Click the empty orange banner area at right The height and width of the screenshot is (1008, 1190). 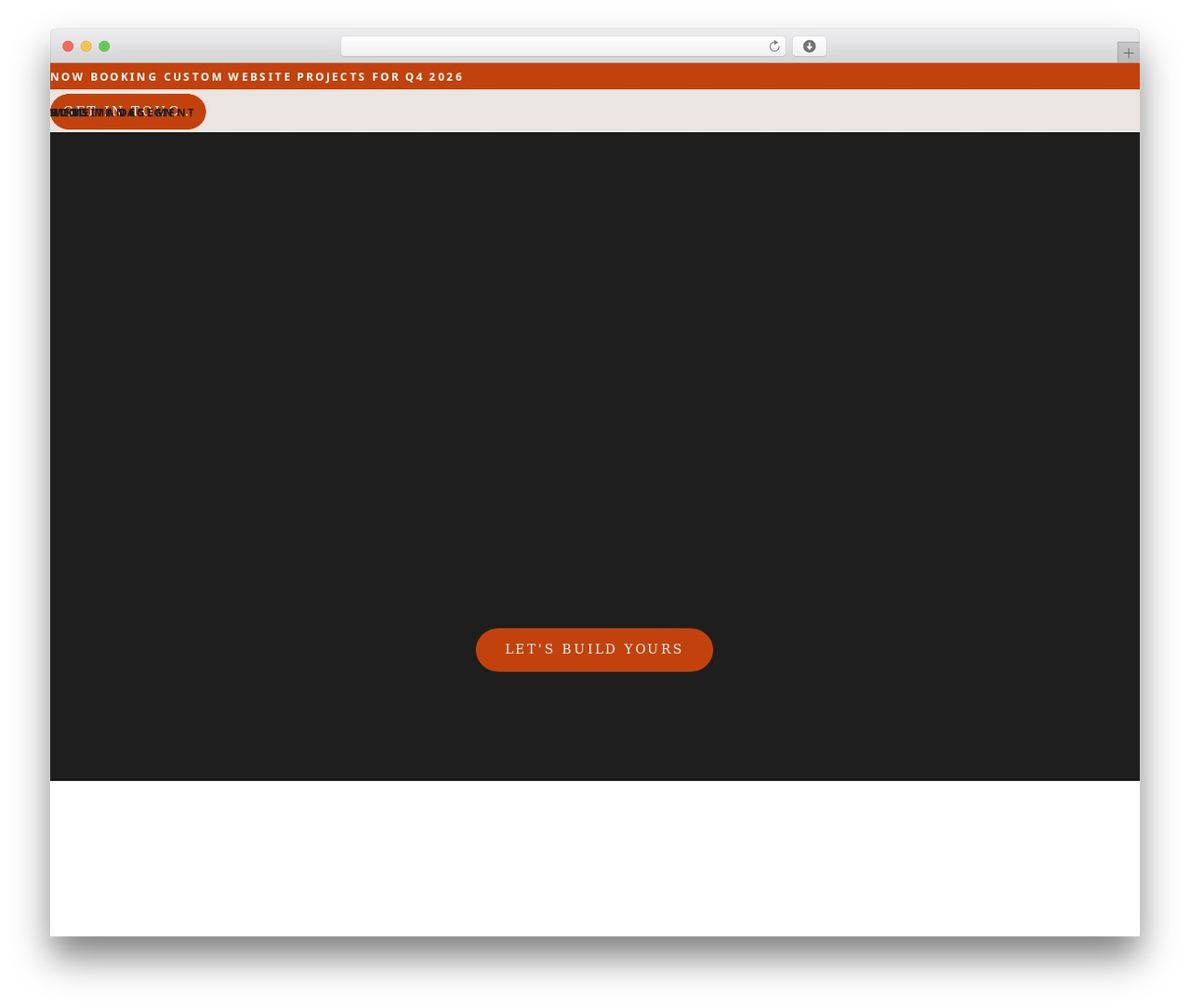click(x=800, y=76)
